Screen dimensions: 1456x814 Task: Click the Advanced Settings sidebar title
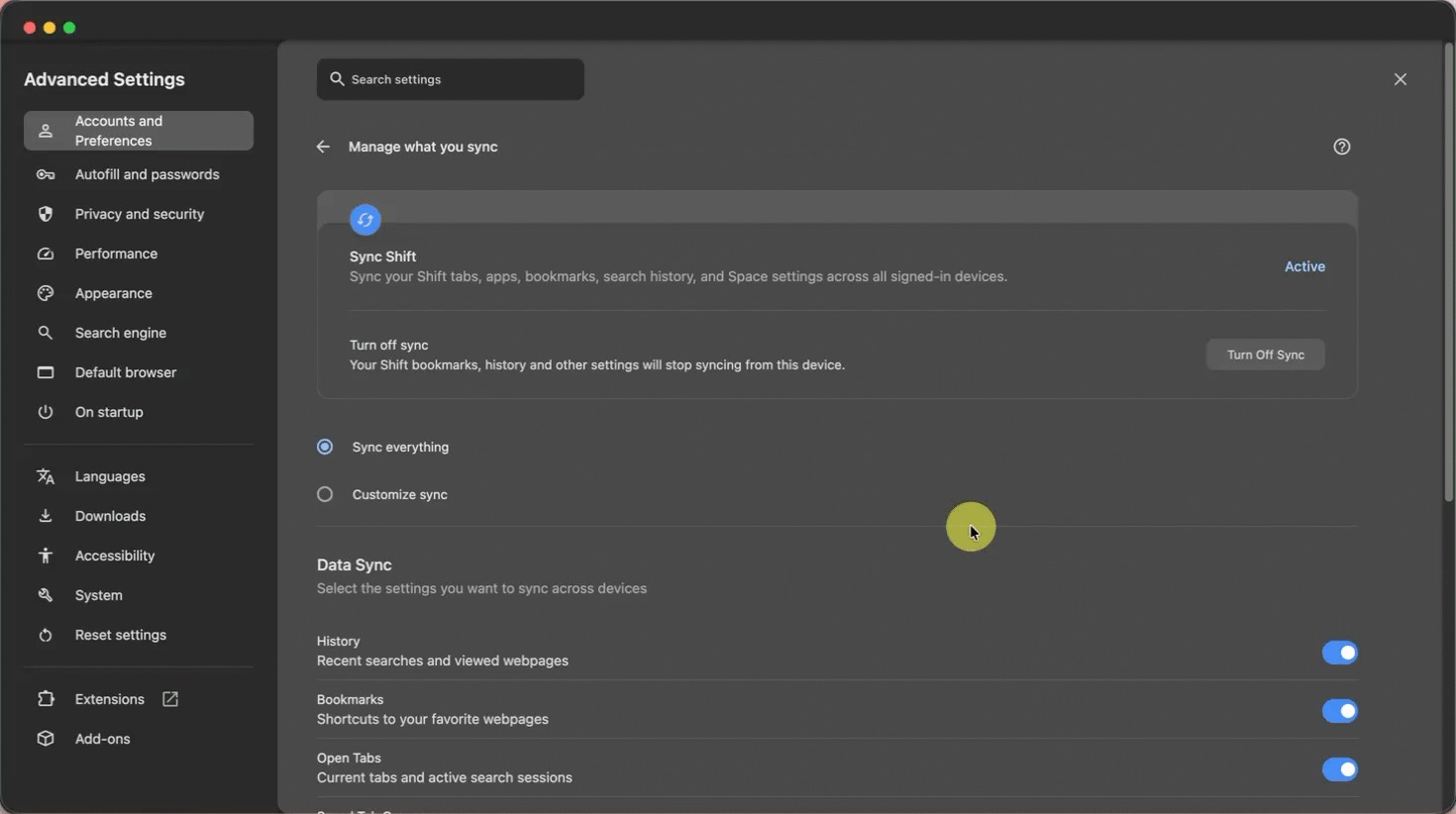pos(104,79)
